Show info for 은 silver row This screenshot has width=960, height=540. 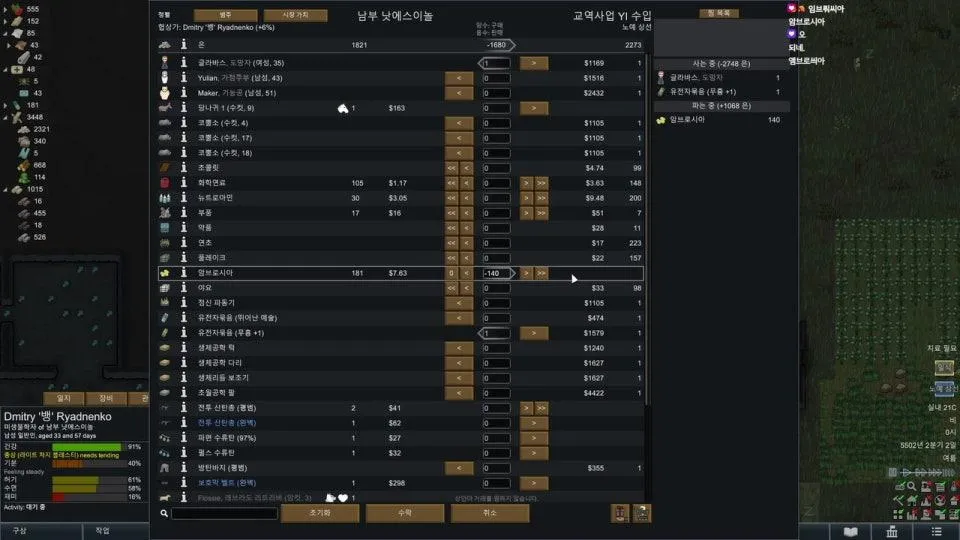pyautogui.click(x=184, y=44)
